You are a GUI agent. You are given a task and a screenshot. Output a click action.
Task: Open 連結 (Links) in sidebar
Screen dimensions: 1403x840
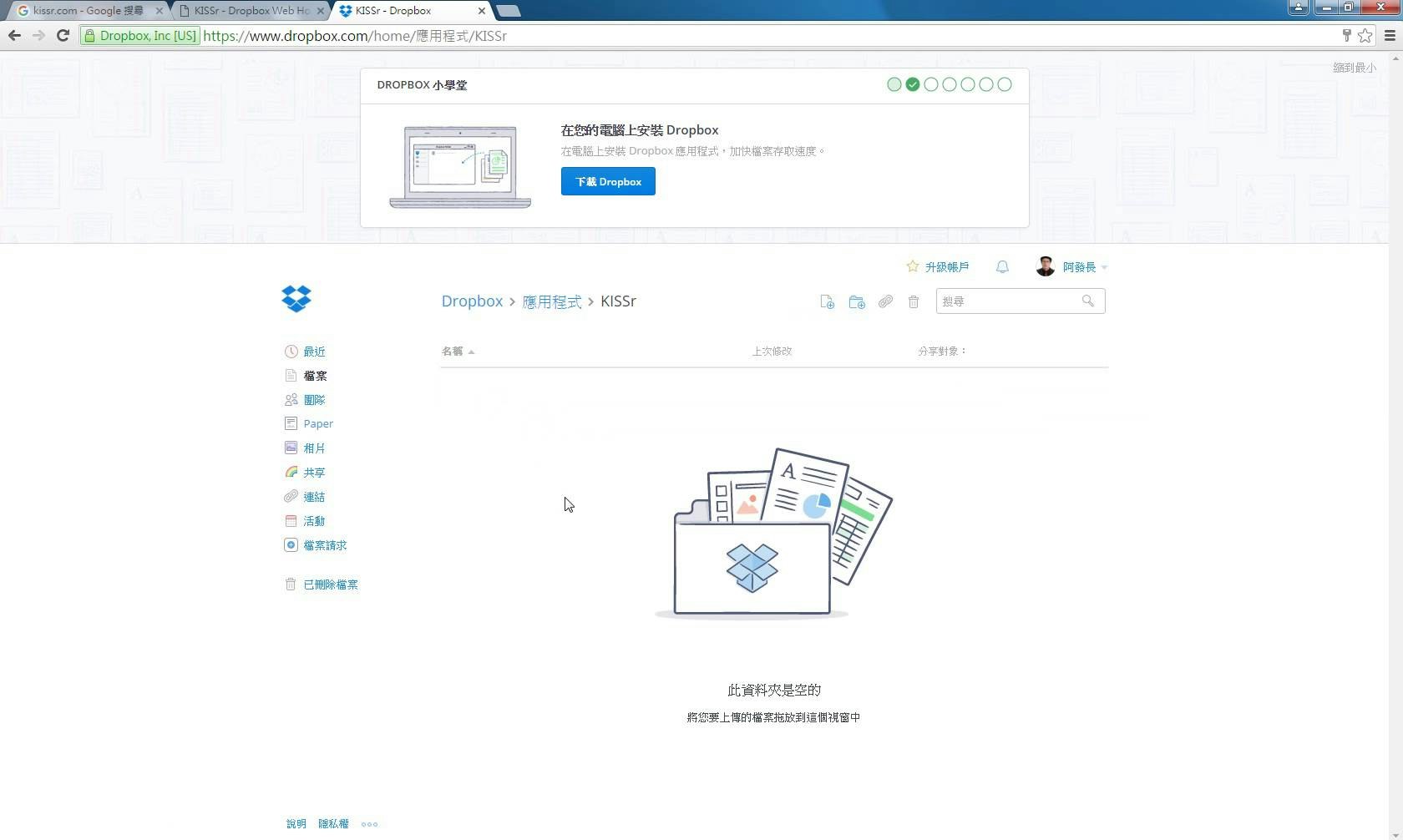coord(314,497)
